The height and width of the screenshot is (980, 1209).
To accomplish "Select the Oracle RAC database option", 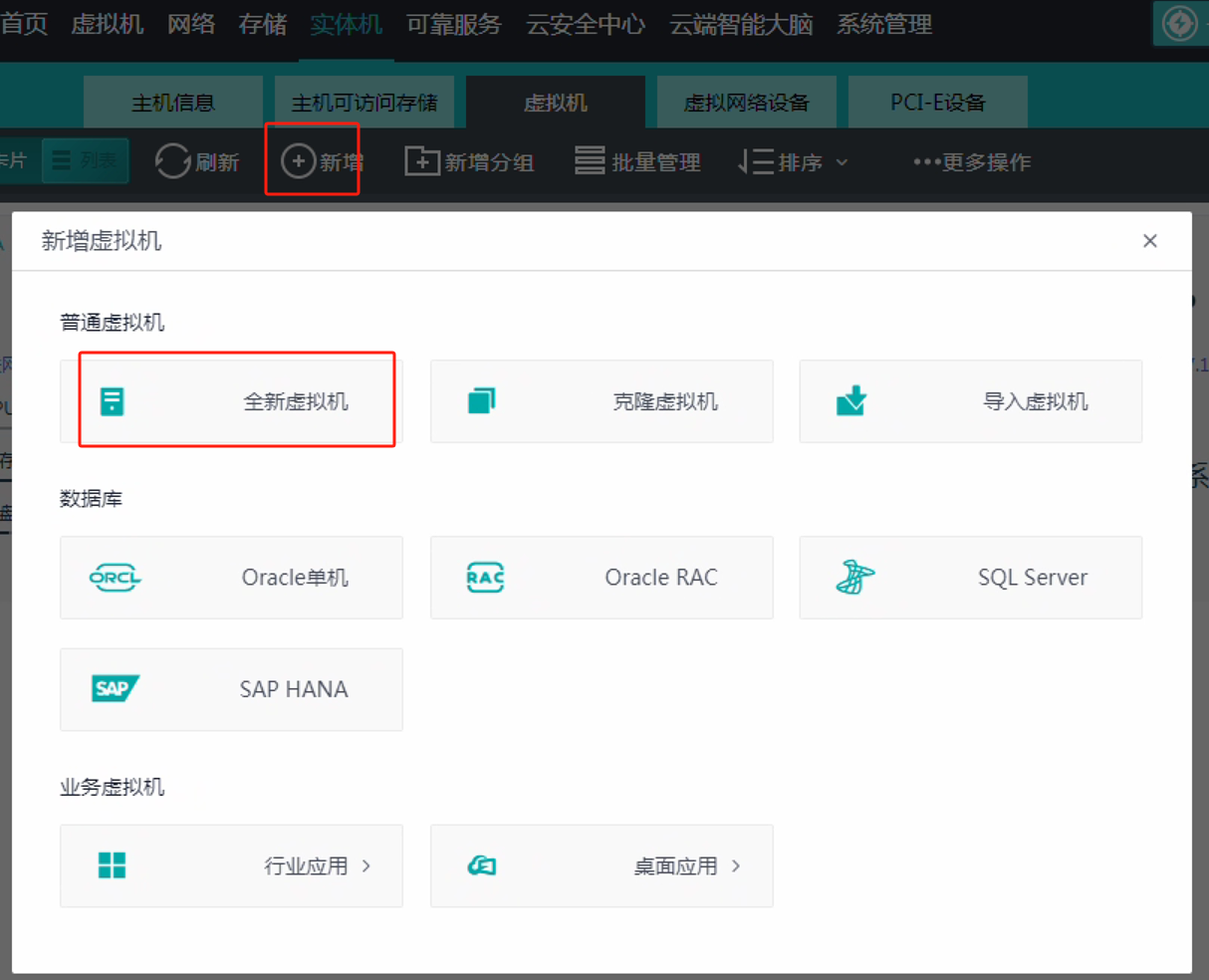I will pos(602,578).
